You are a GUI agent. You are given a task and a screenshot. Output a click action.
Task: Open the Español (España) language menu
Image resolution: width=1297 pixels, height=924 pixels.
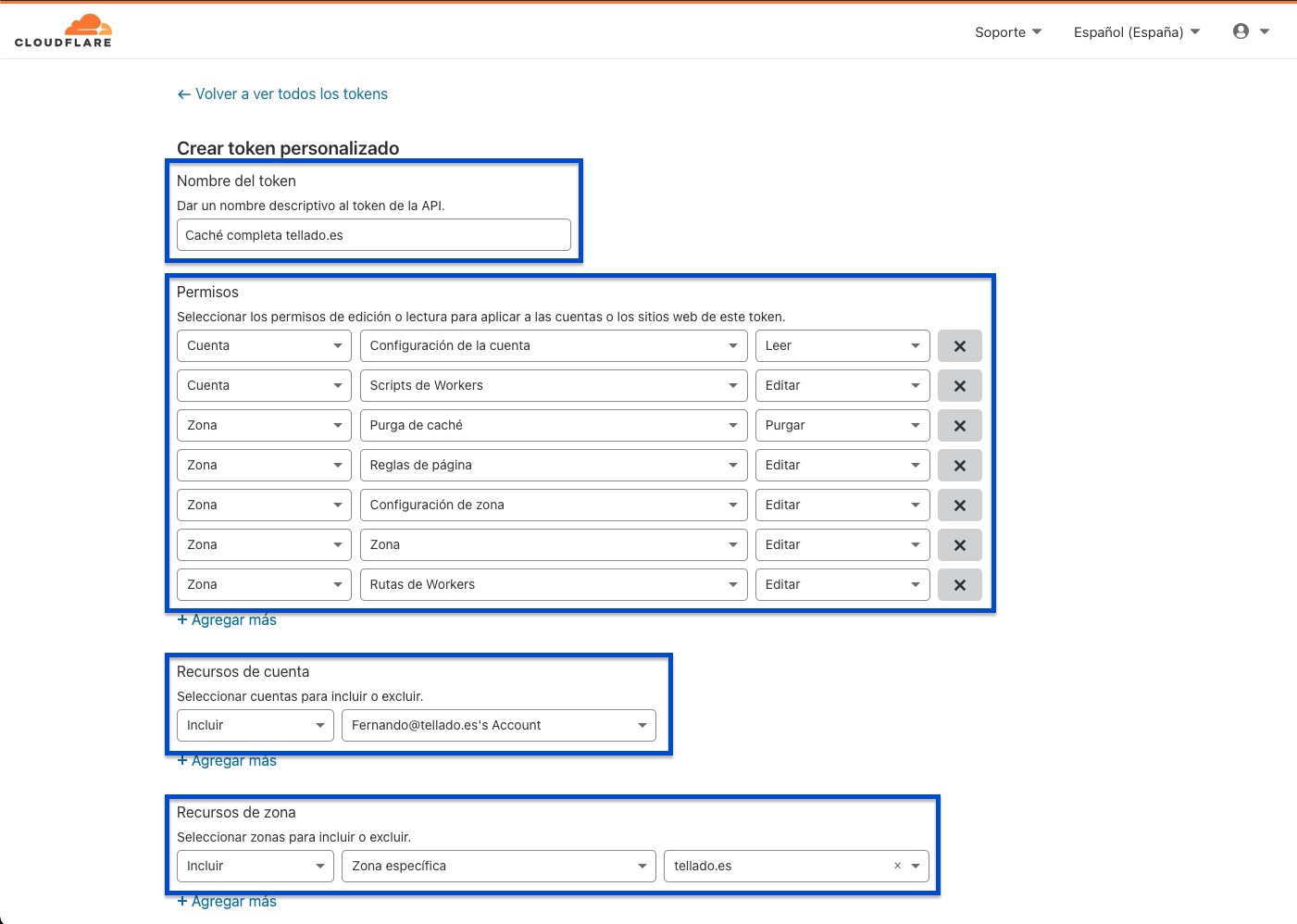(x=1136, y=32)
